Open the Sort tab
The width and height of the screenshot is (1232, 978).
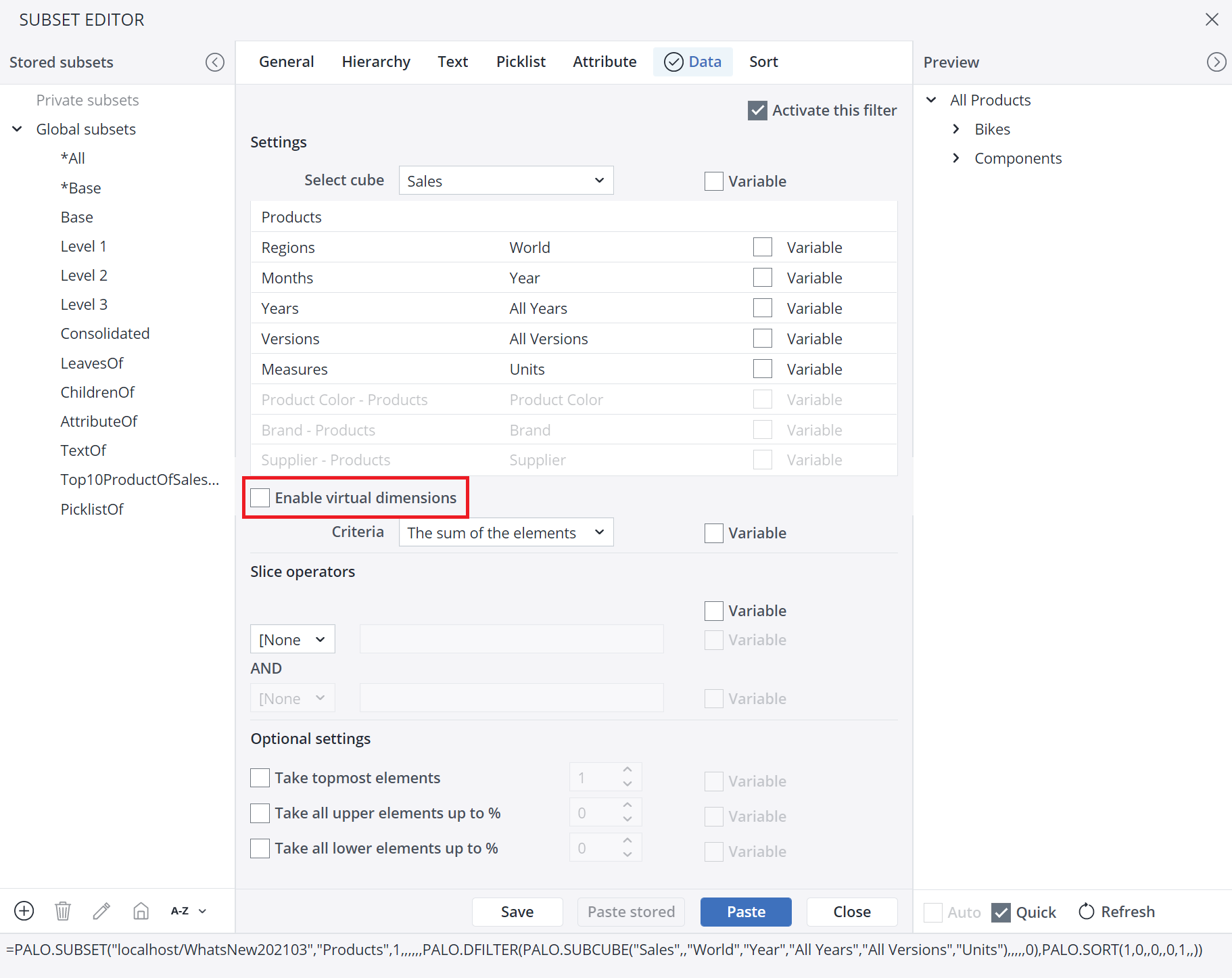(x=763, y=62)
